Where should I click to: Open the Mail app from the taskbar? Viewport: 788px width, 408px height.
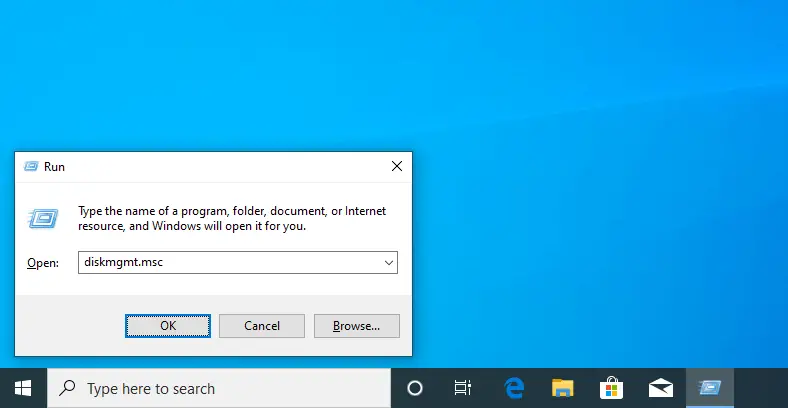coord(660,388)
